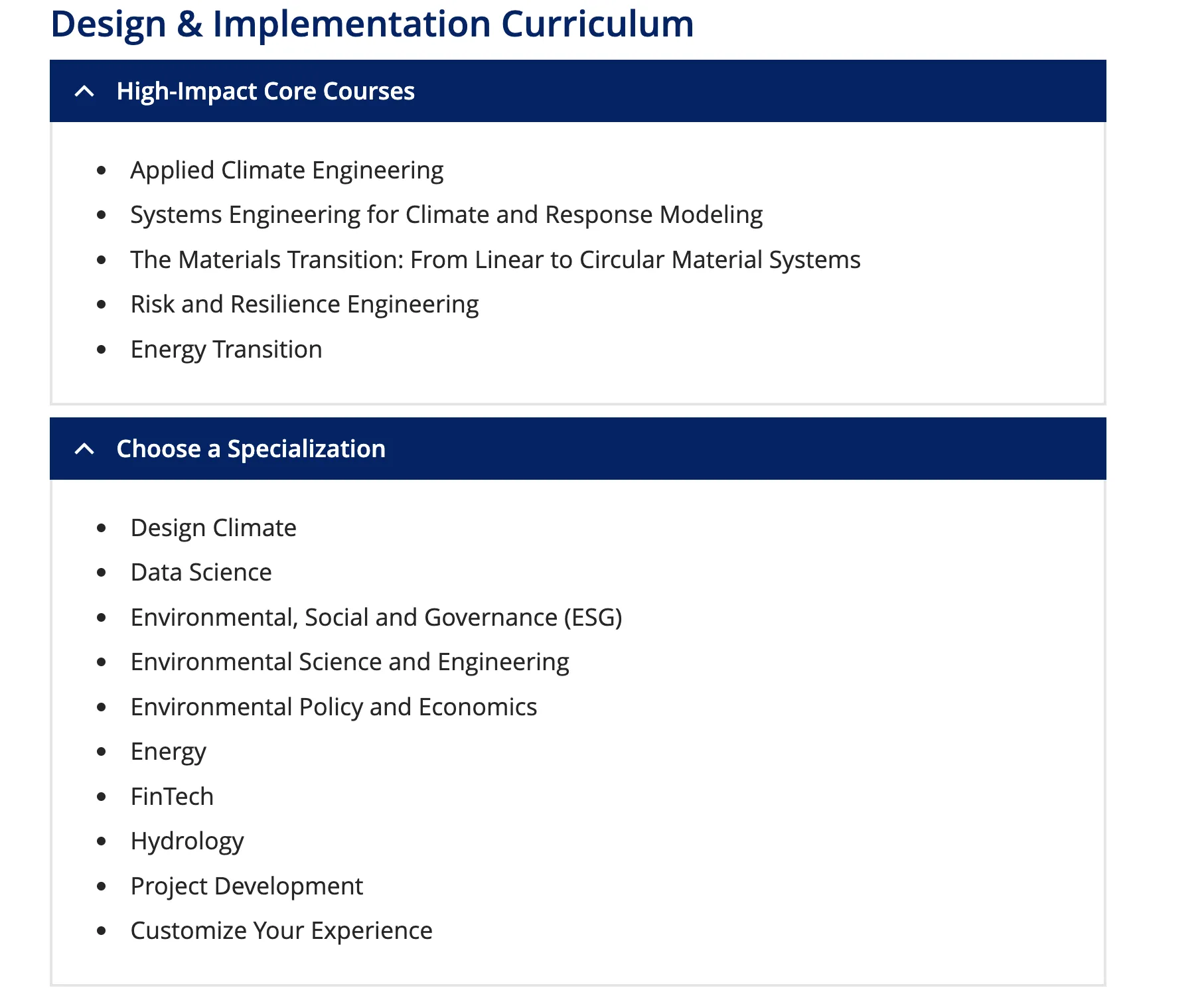Image resolution: width=1204 pixels, height=994 pixels.
Task: Pick Environmental Science and Engineering
Action: point(350,662)
